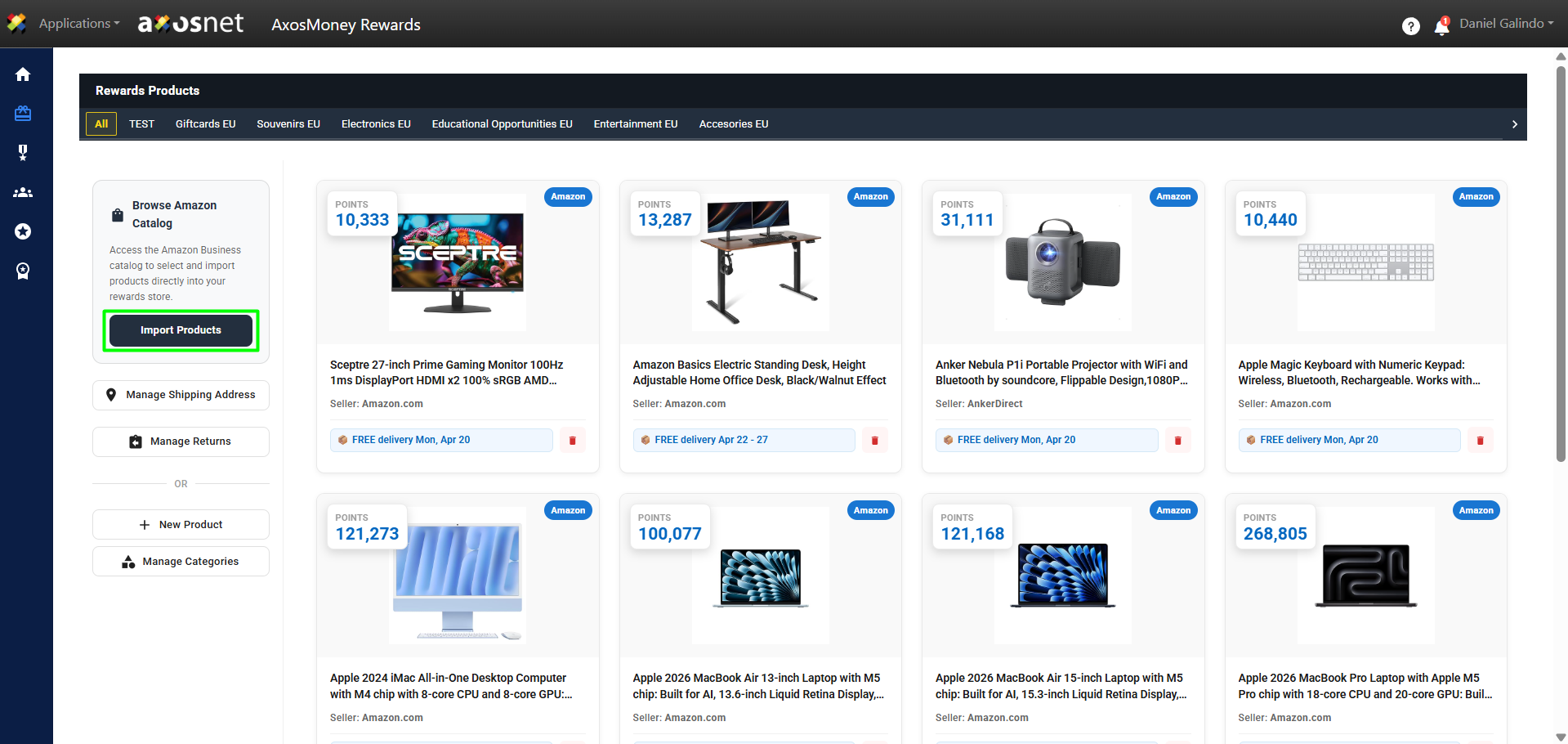The image size is (1568, 744).
Task: Click the Home icon in left sidebar
Action: click(23, 74)
